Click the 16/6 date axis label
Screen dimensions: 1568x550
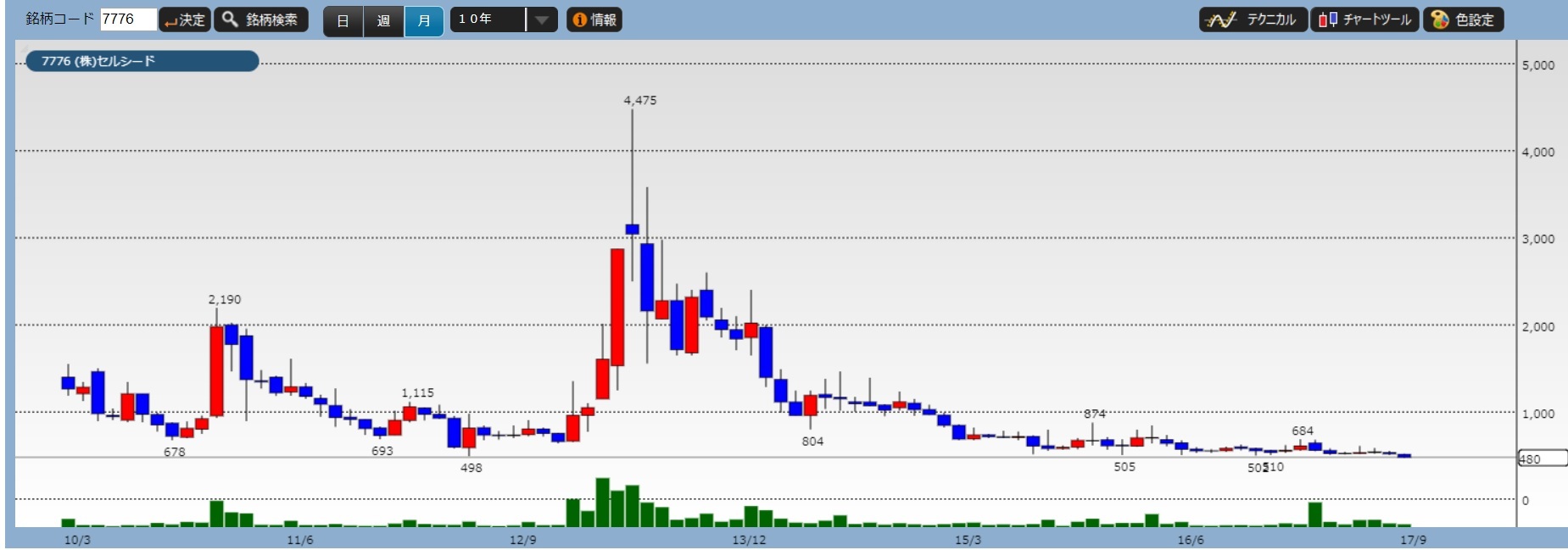1191,540
